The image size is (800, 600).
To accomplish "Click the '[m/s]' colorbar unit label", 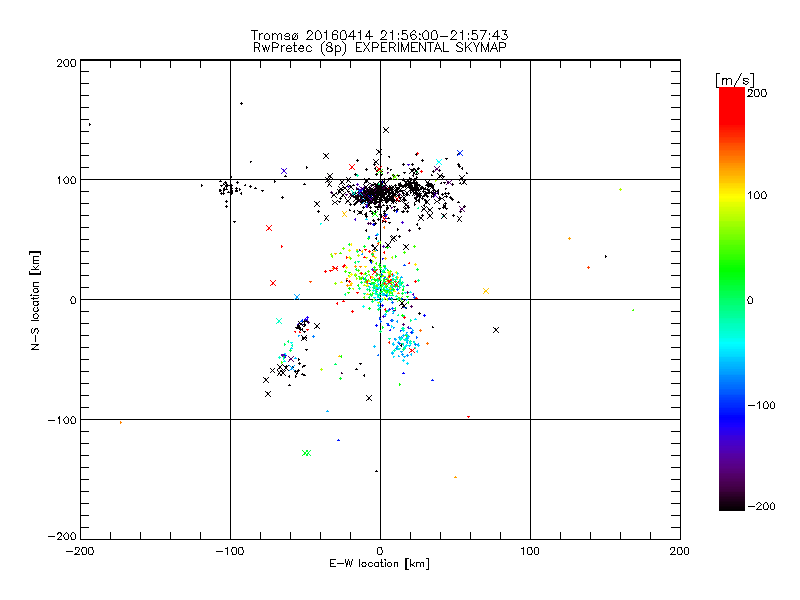I will pos(734,80).
